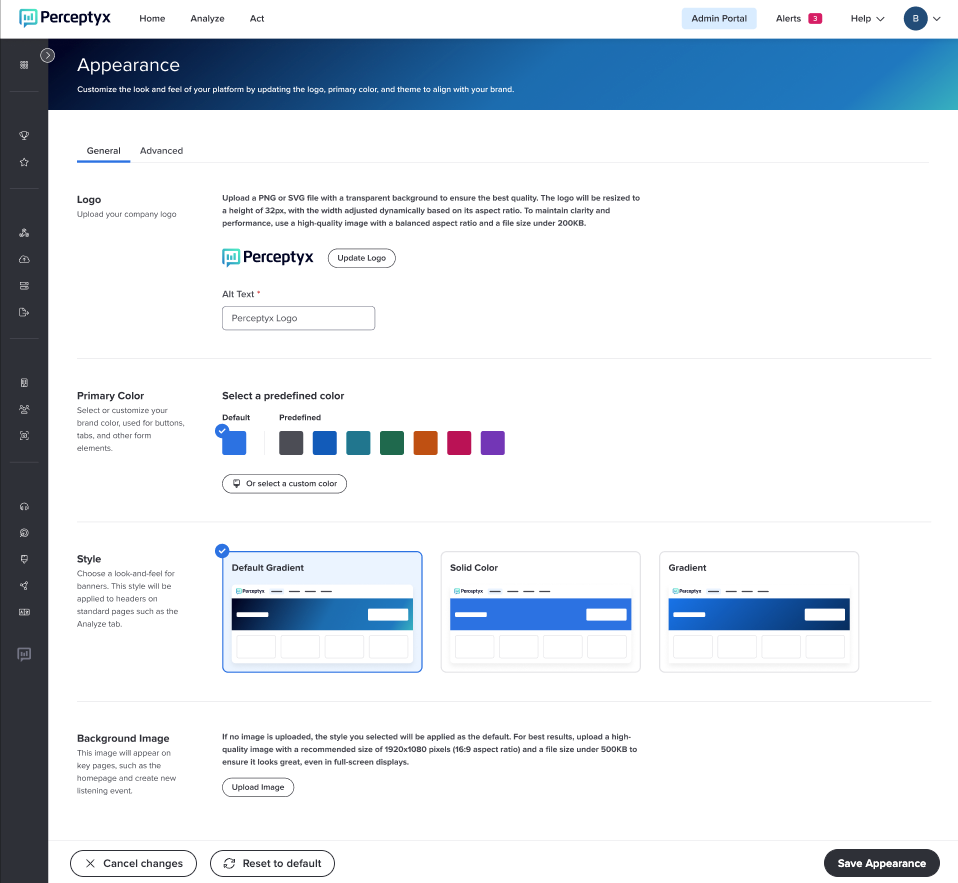Open the hierarchy nodes icon in sidebar
The height and width of the screenshot is (883, 958).
tap(24, 233)
